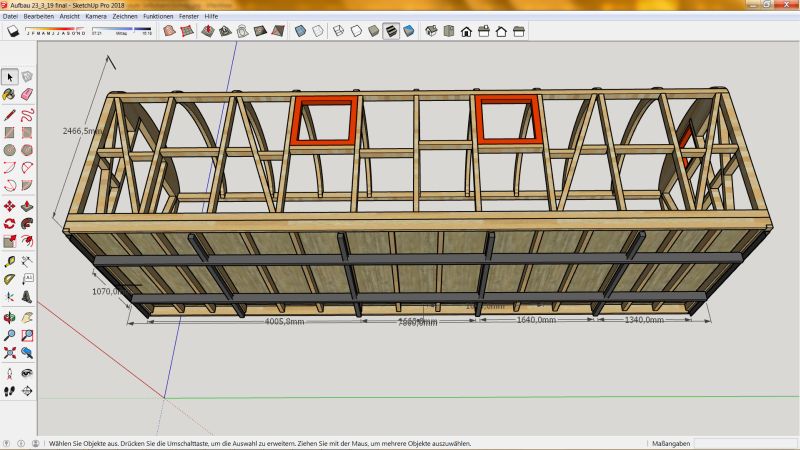Toggle Shaded With Textures style
This screenshot has height=450, width=800.
[391, 31]
